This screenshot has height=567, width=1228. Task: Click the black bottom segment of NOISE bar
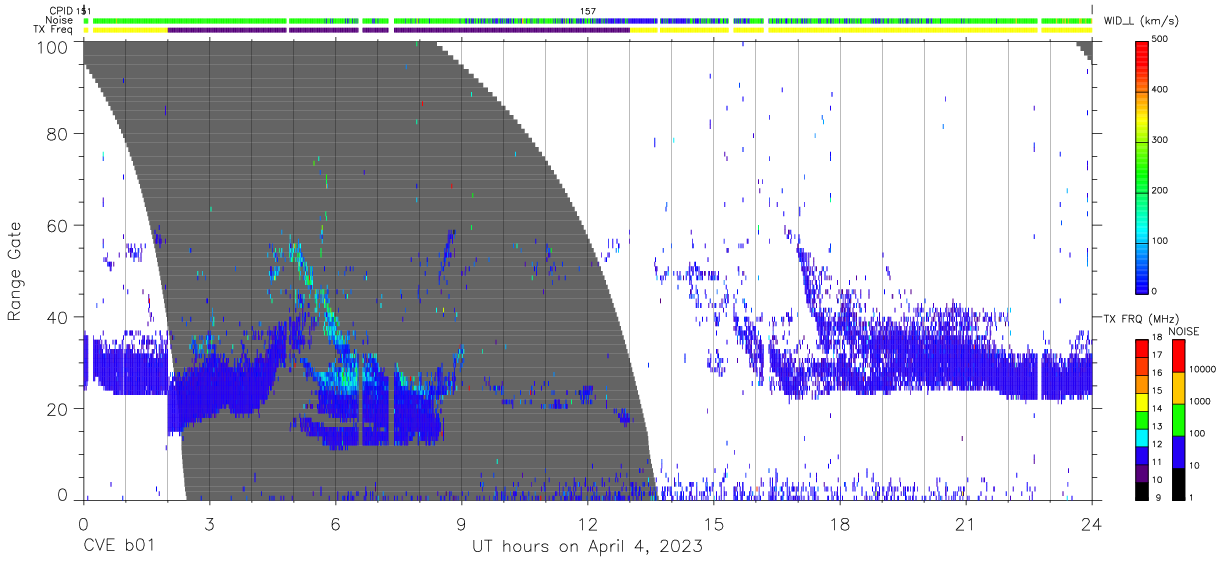[x=1177, y=483]
